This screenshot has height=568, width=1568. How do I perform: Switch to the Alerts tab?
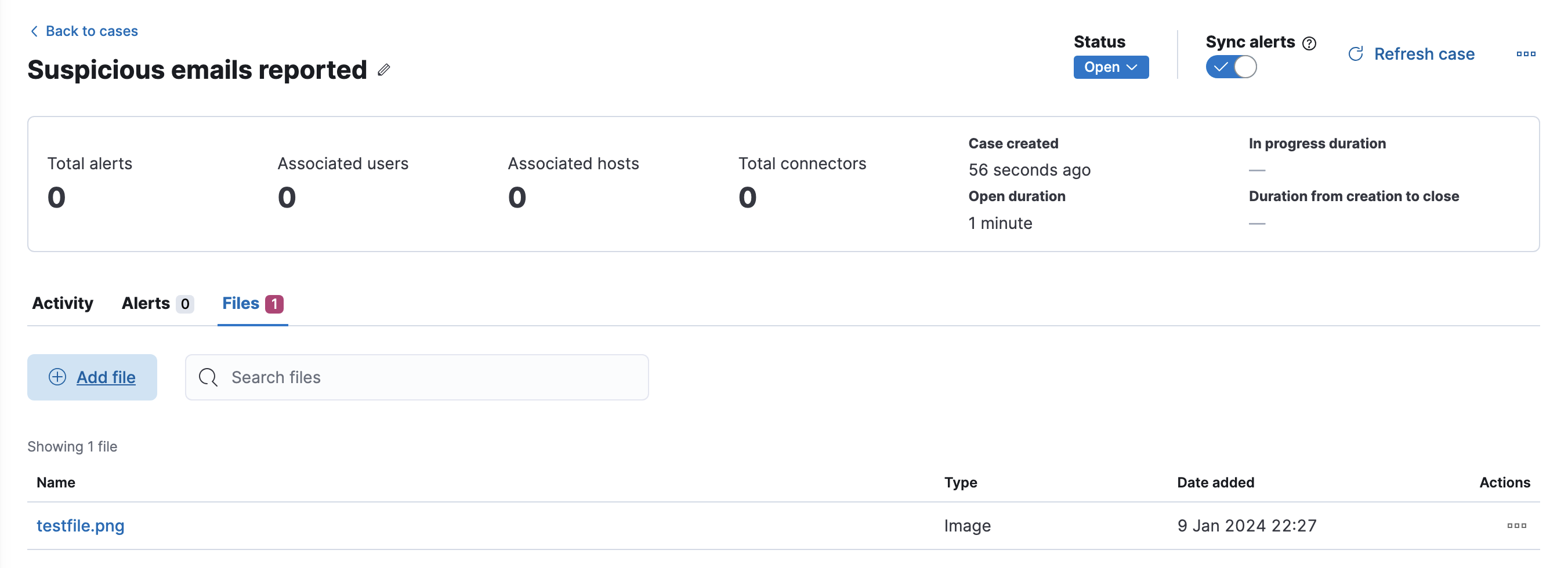pos(146,303)
